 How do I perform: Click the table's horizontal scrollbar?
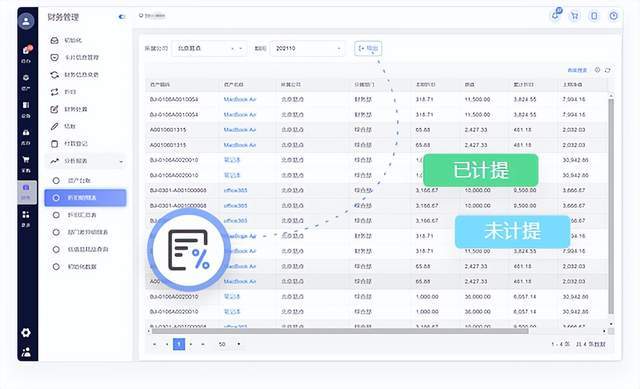340,331
